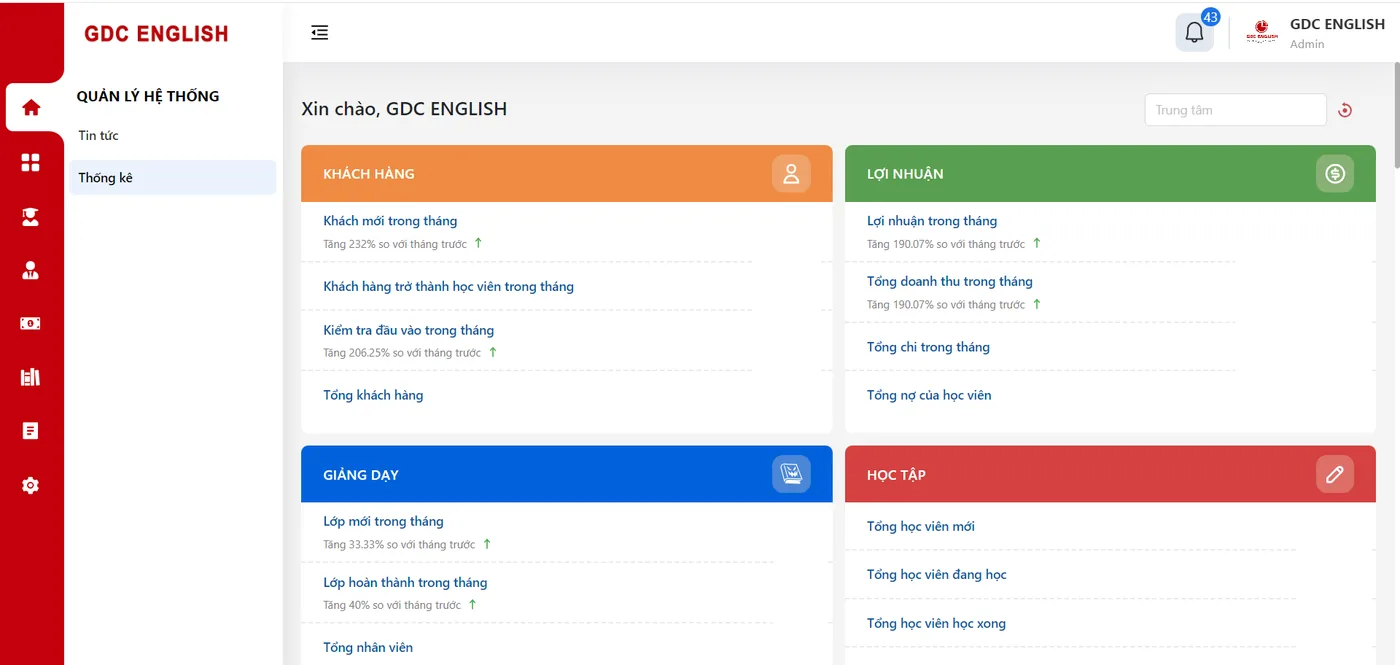This screenshot has height=665, width=1400.
Task: Click the red reset refresh icon
Action: 1345,110
